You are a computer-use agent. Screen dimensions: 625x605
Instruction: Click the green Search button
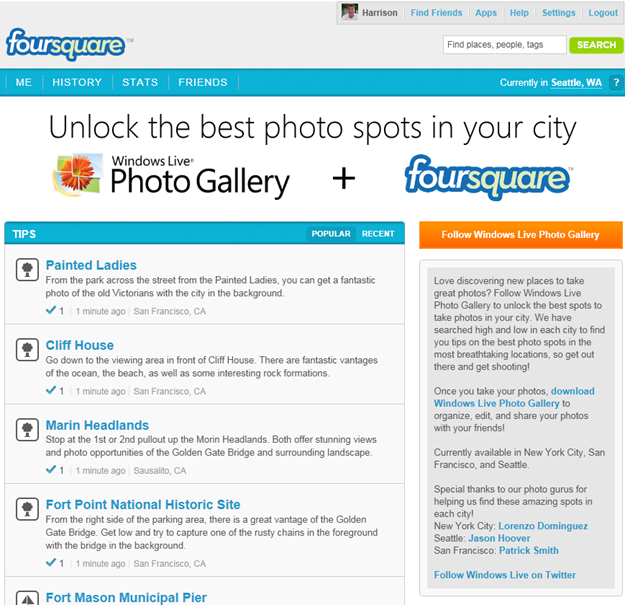coord(596,45)
